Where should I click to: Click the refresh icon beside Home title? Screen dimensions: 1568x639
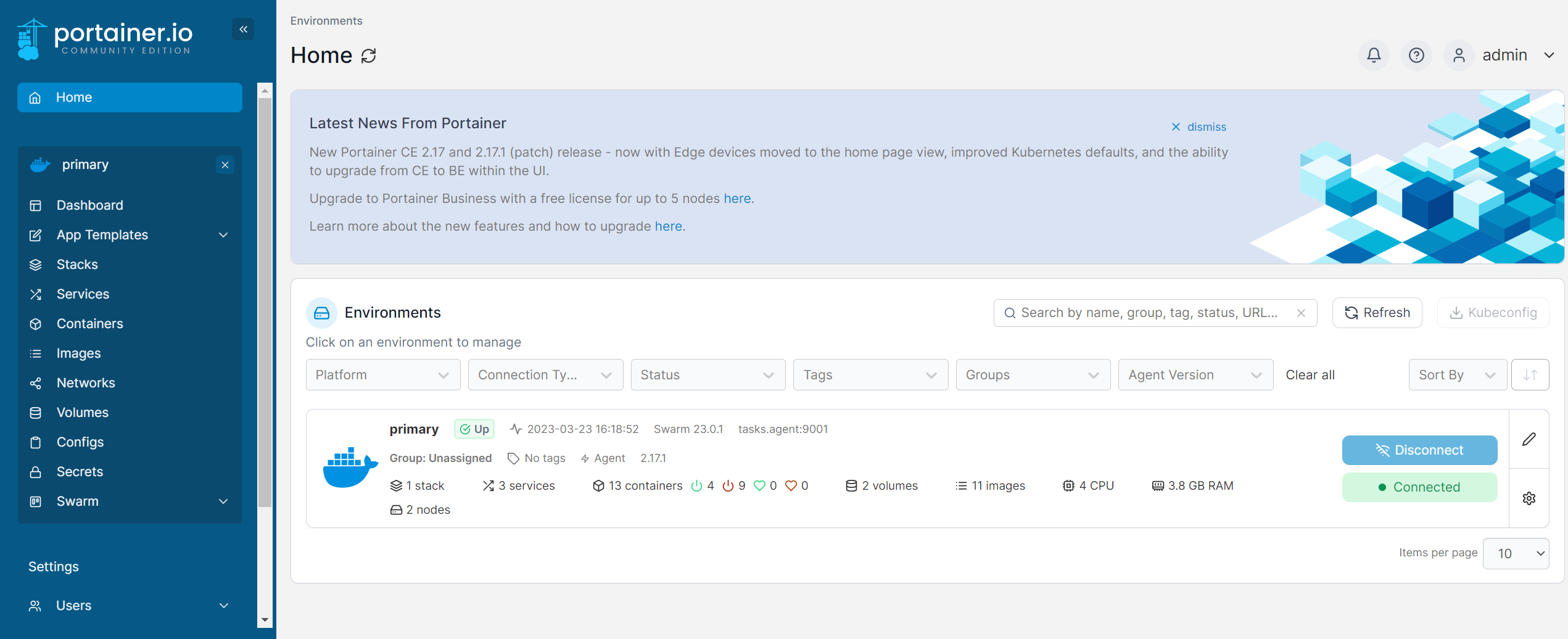(369, 56)
